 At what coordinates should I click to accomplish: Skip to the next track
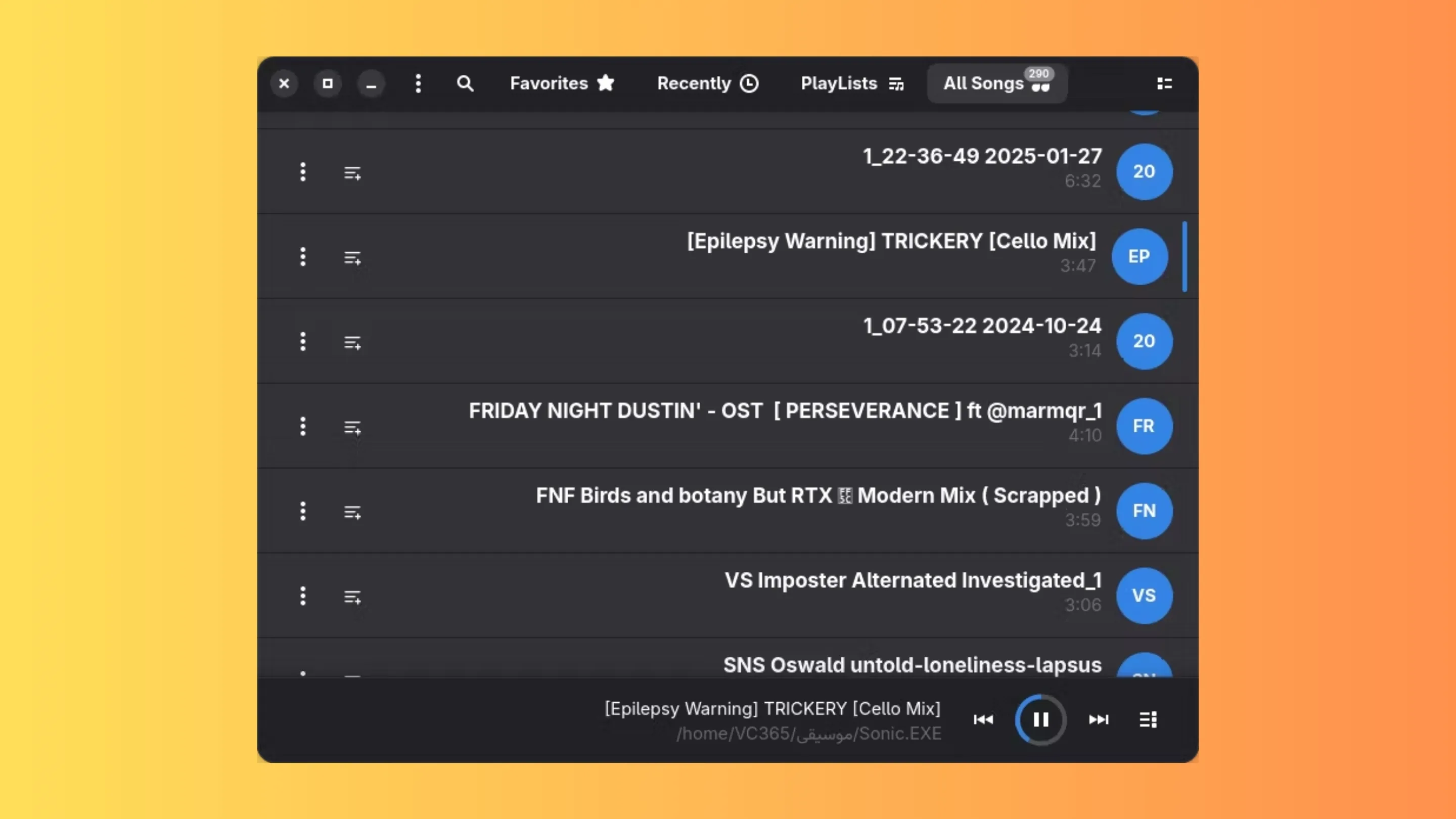(1099, 719)
